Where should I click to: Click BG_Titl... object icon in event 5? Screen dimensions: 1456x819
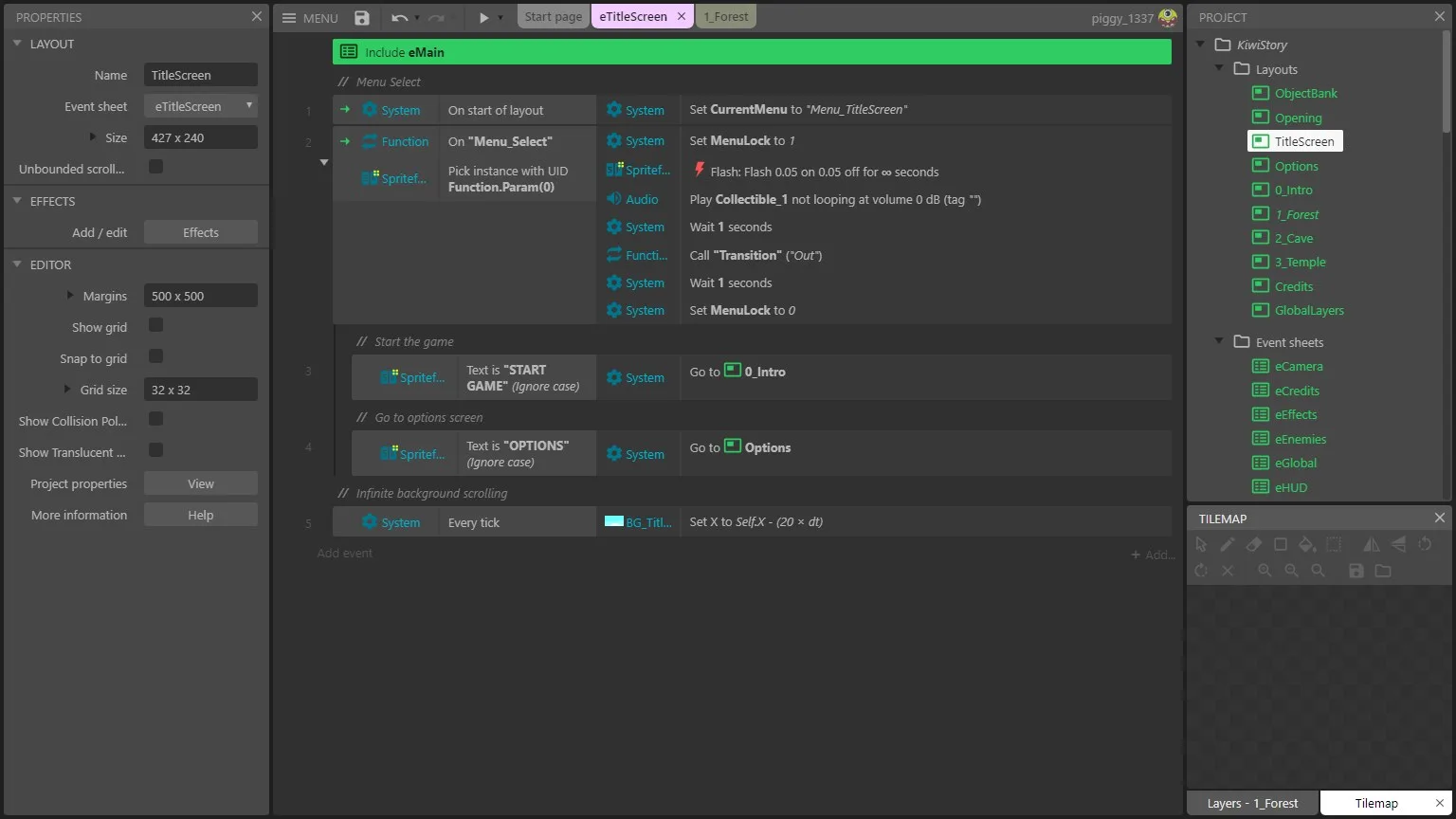(614, 521)
